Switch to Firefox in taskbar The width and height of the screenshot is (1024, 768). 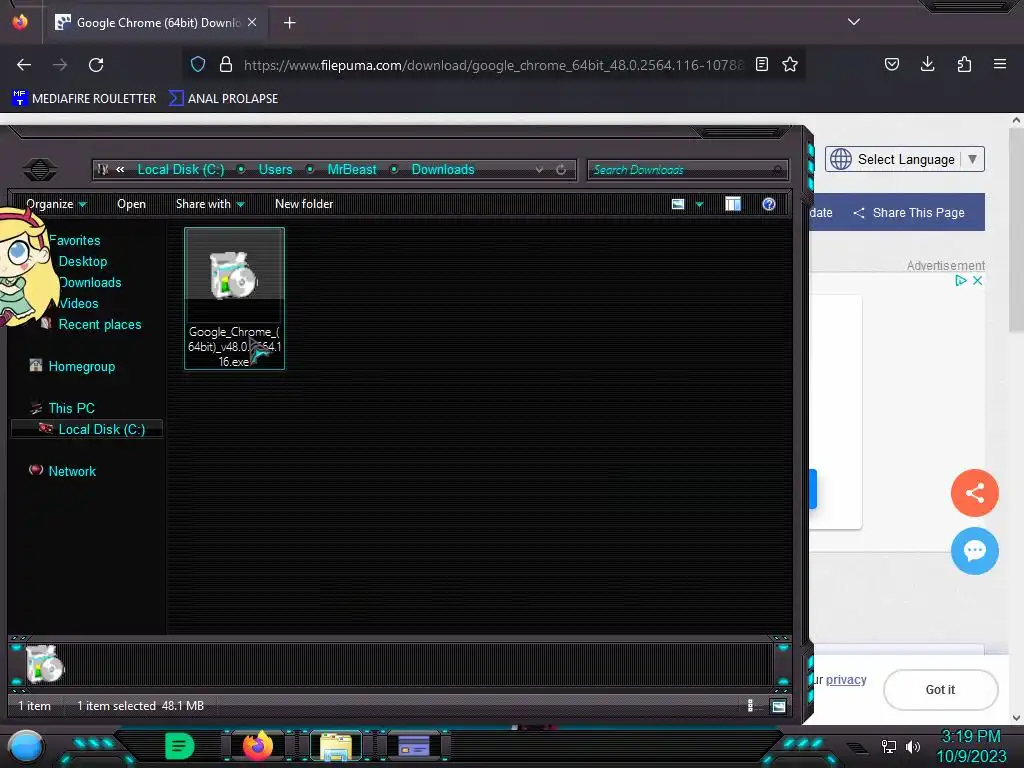pos(257,746)
